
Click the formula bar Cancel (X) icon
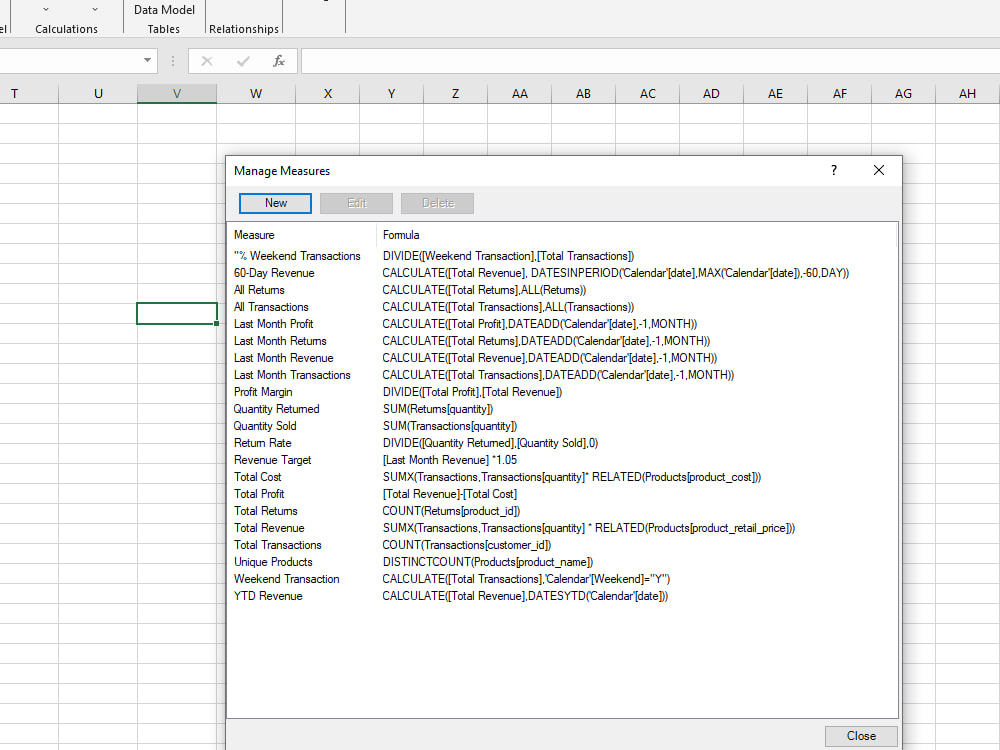pyautogui.click(x=207, y=60)
